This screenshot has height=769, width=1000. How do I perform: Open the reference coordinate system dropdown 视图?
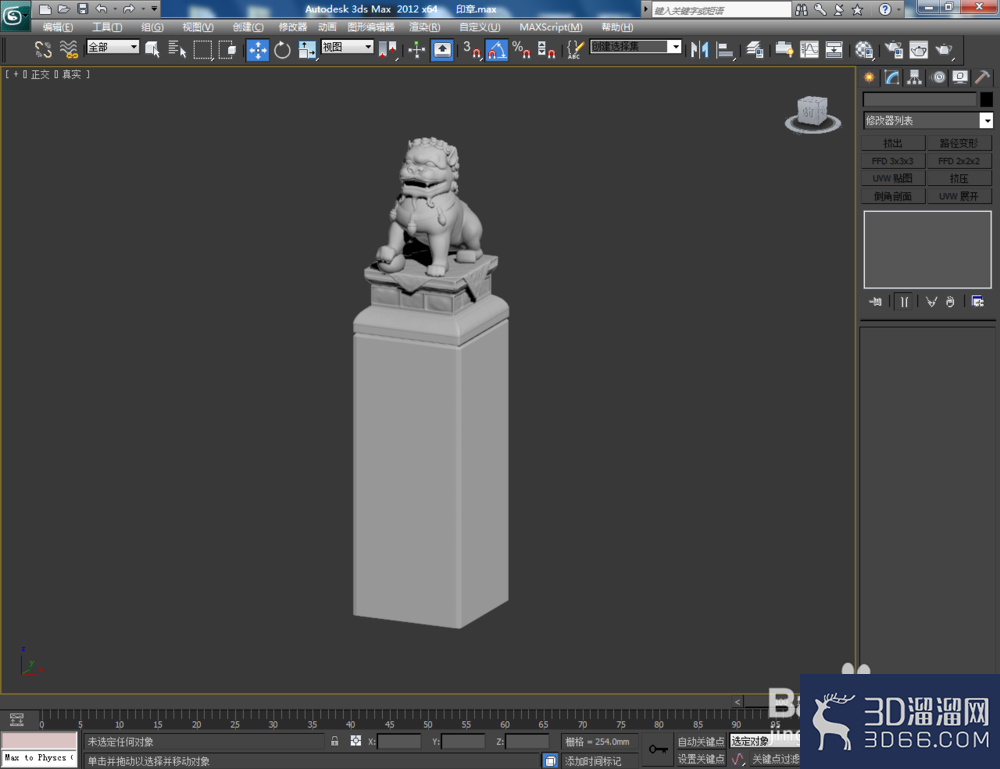click(x=347, y=47)
